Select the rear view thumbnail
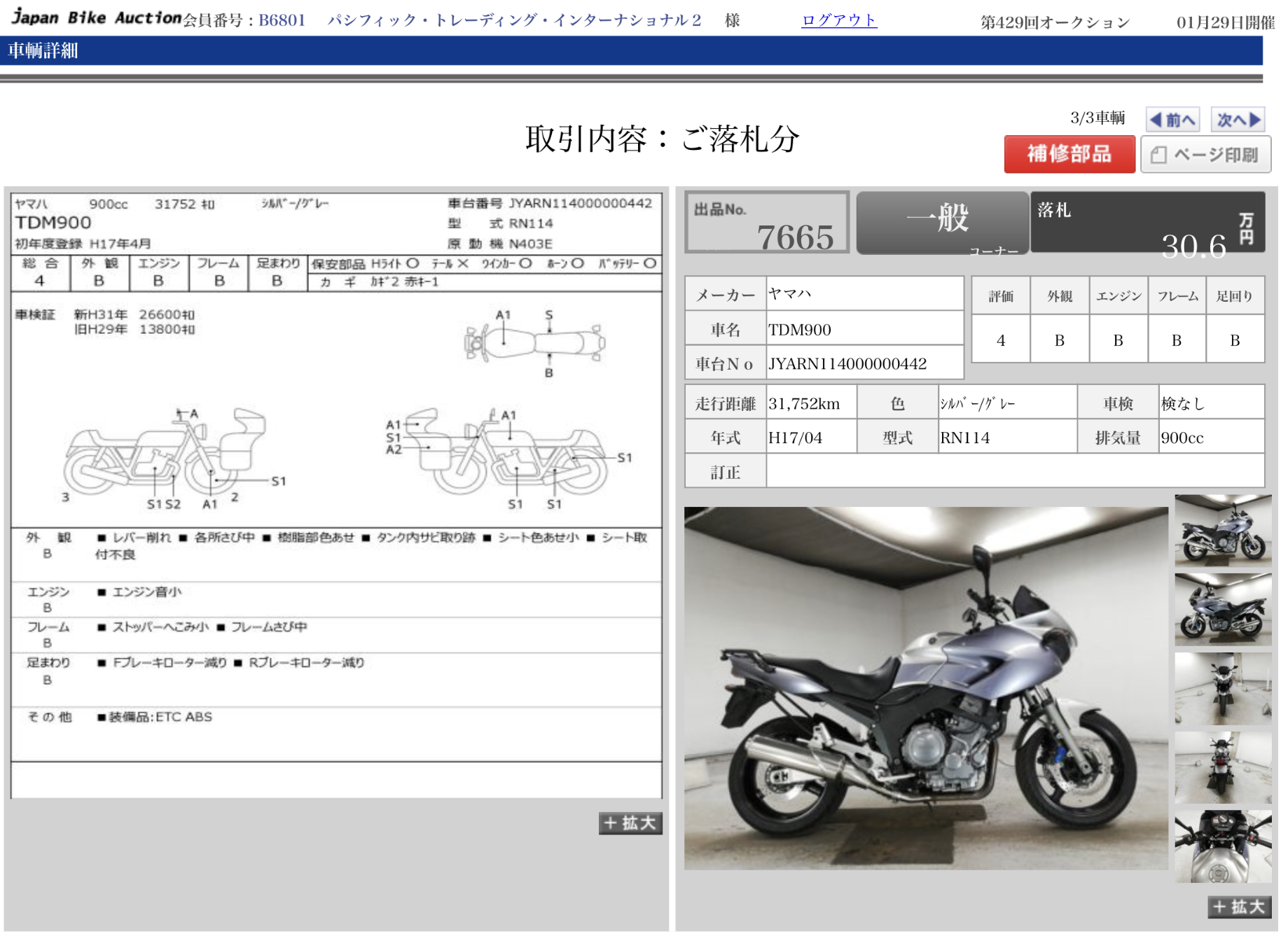 [x=1223, y=768]
